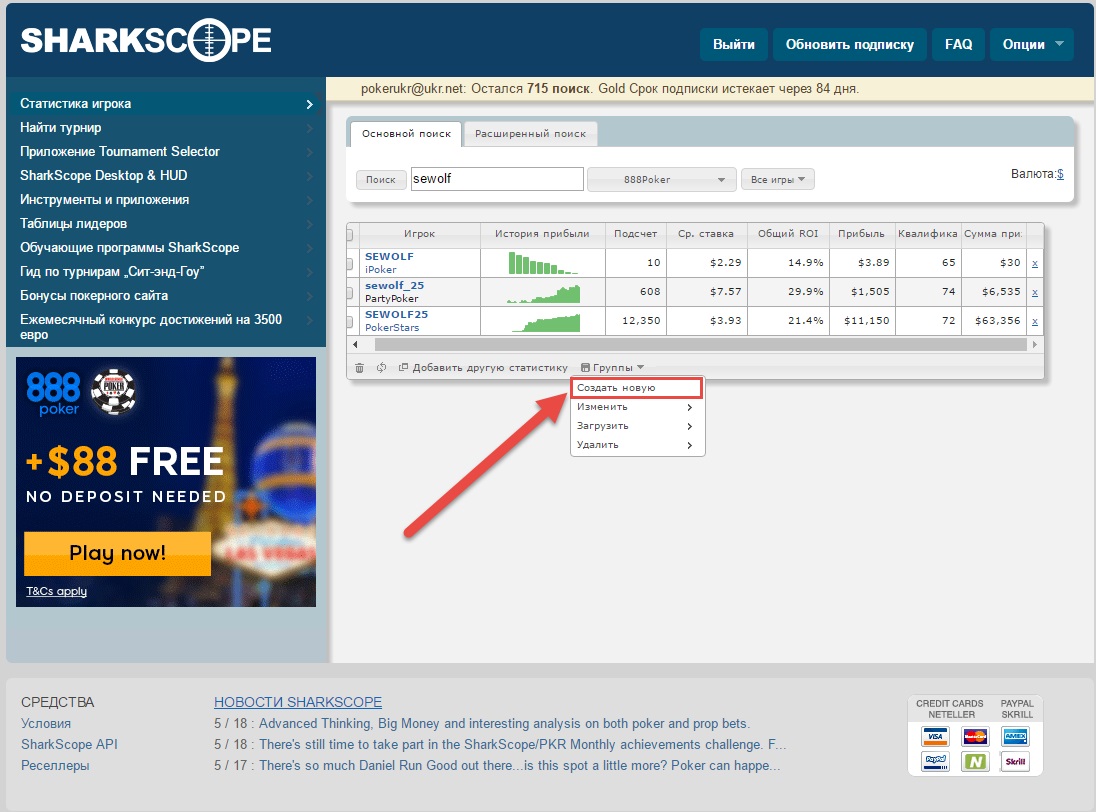
Task: Open the Опции dropdown menu
Action: click(x=1032, y=45)
